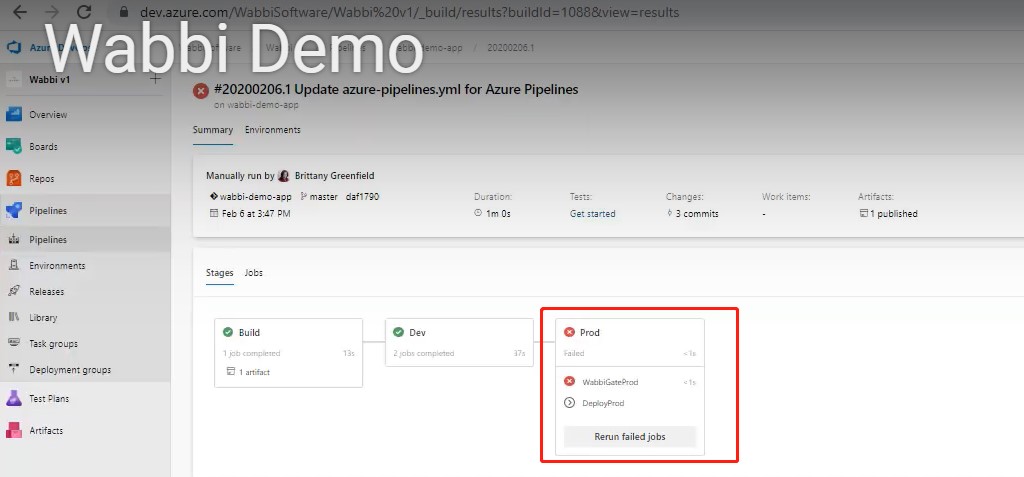Open Task groups in the sidebar
The width and height of the screenshot is (1024, 477).
point(53,344)
